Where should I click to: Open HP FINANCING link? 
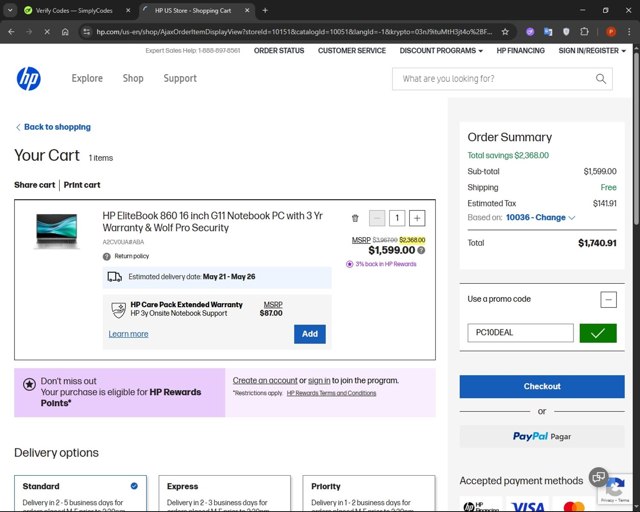coord(520,51)
